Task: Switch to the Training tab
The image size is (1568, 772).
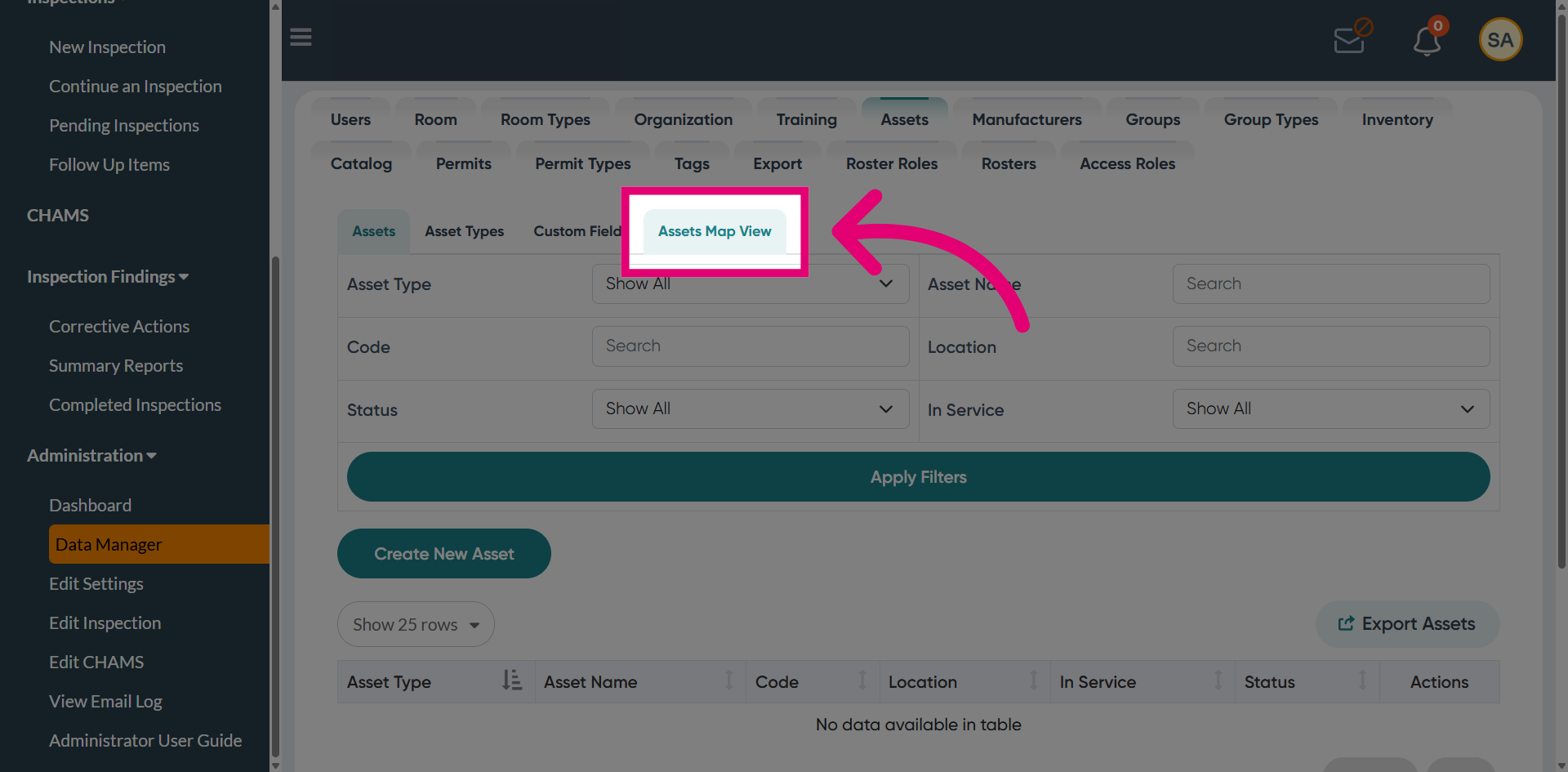Action: (x=806, y=119)
